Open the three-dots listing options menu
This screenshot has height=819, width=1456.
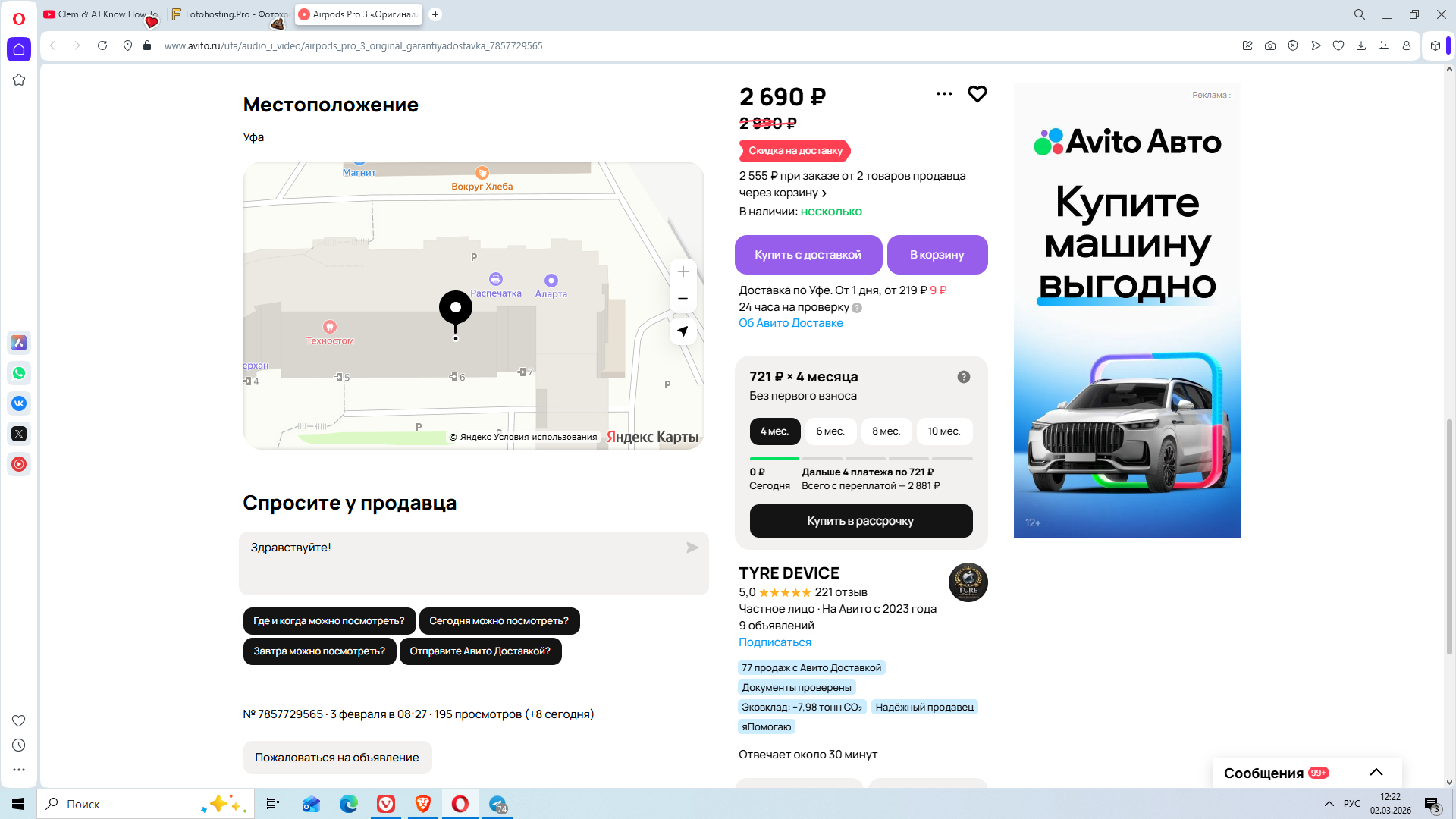[944, 94]
